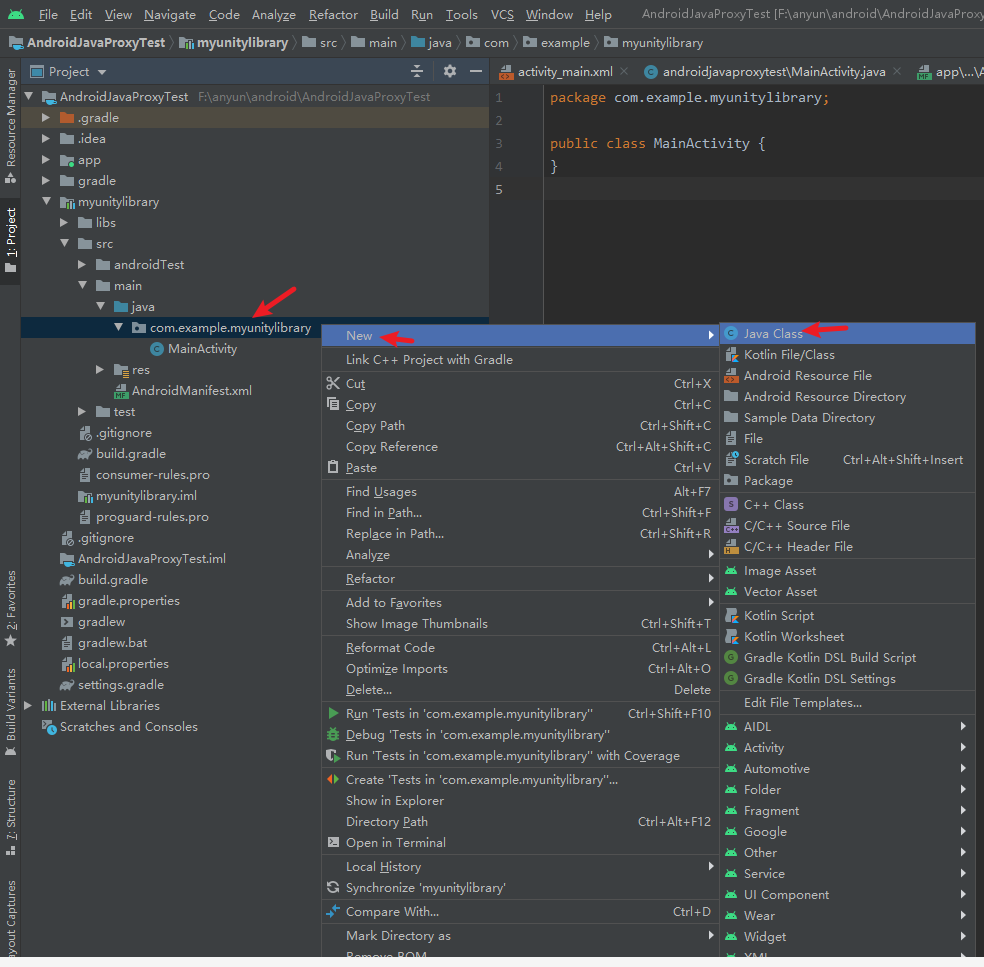984x967 pixels.
Task: Select local.properties file
Action: coord(123,663)
